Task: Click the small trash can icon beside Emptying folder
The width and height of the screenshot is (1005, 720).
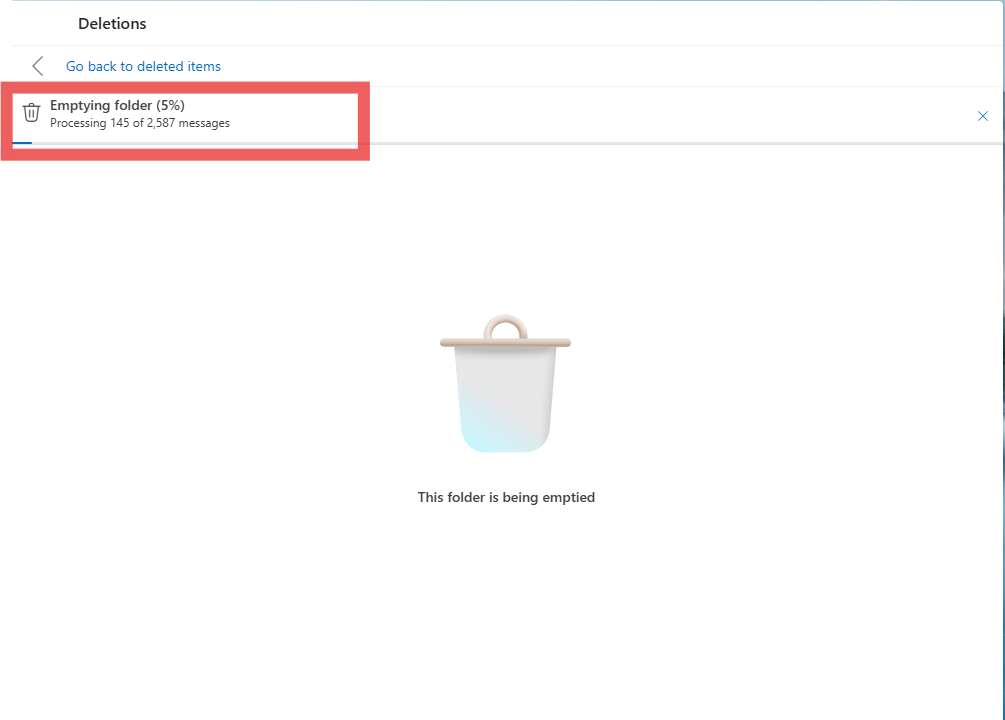Action: point(31,113)
